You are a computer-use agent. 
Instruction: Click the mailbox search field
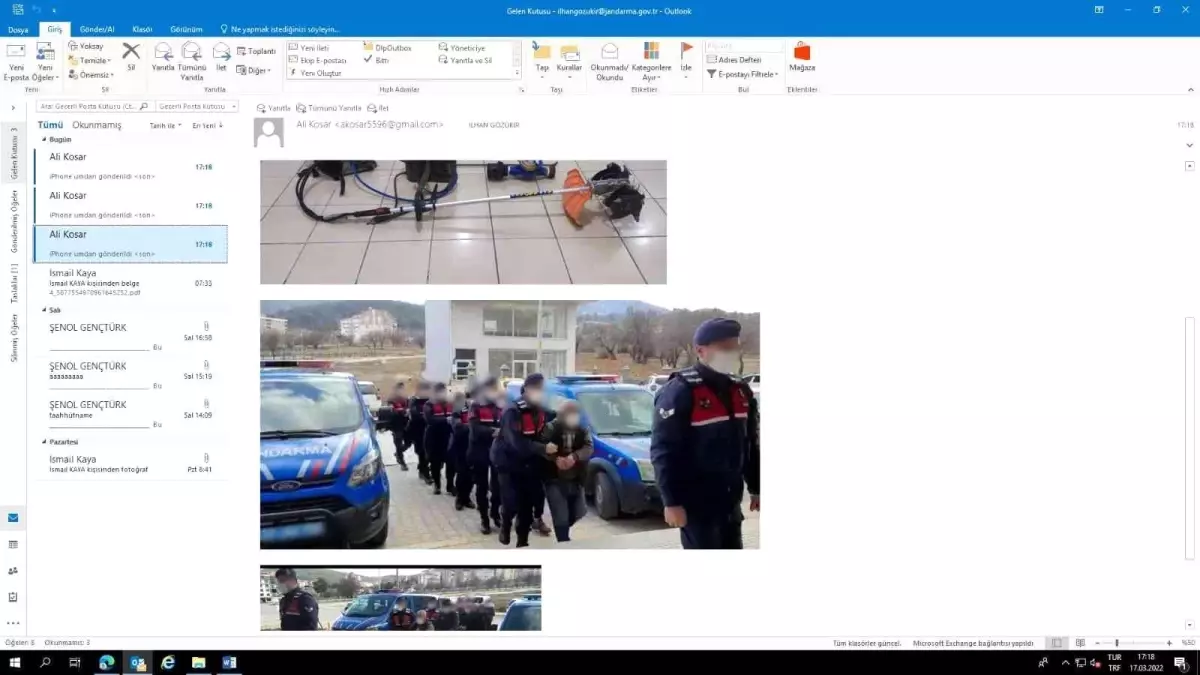[90, 106]
